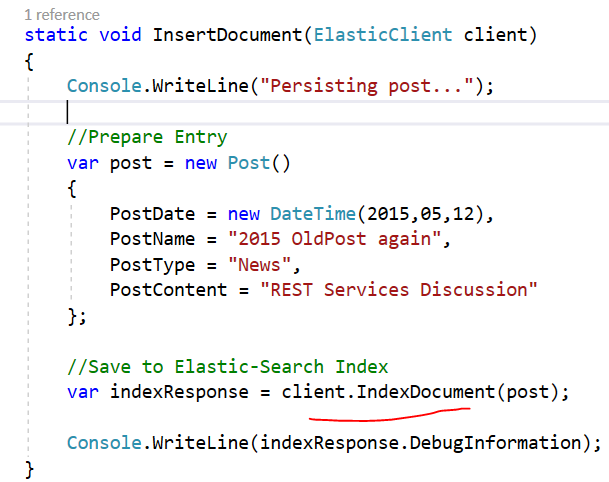The width and height of the screenshot is (609, 482).
Task: Click the underlined IndexDocument method call
Action: click(426, 391)
